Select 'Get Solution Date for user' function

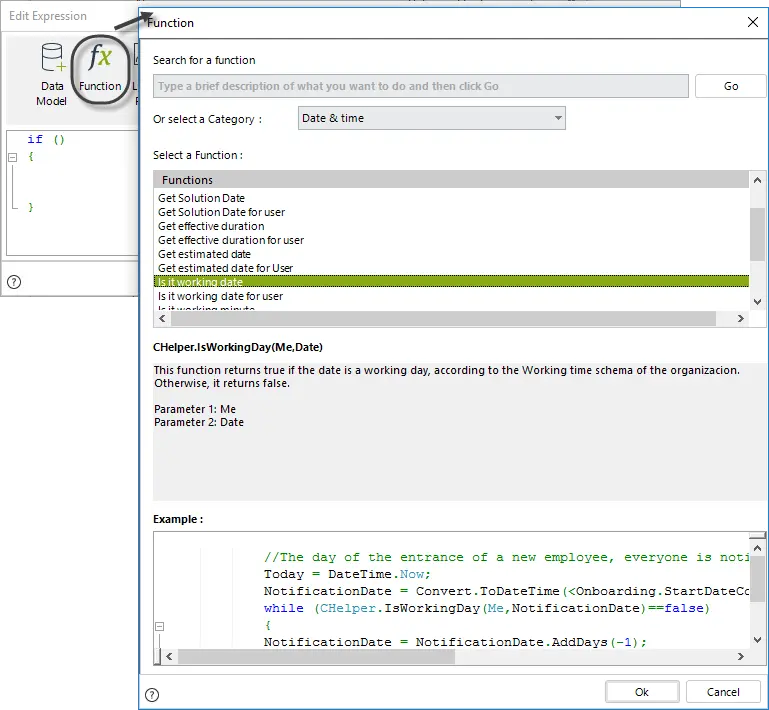(221, 212)
